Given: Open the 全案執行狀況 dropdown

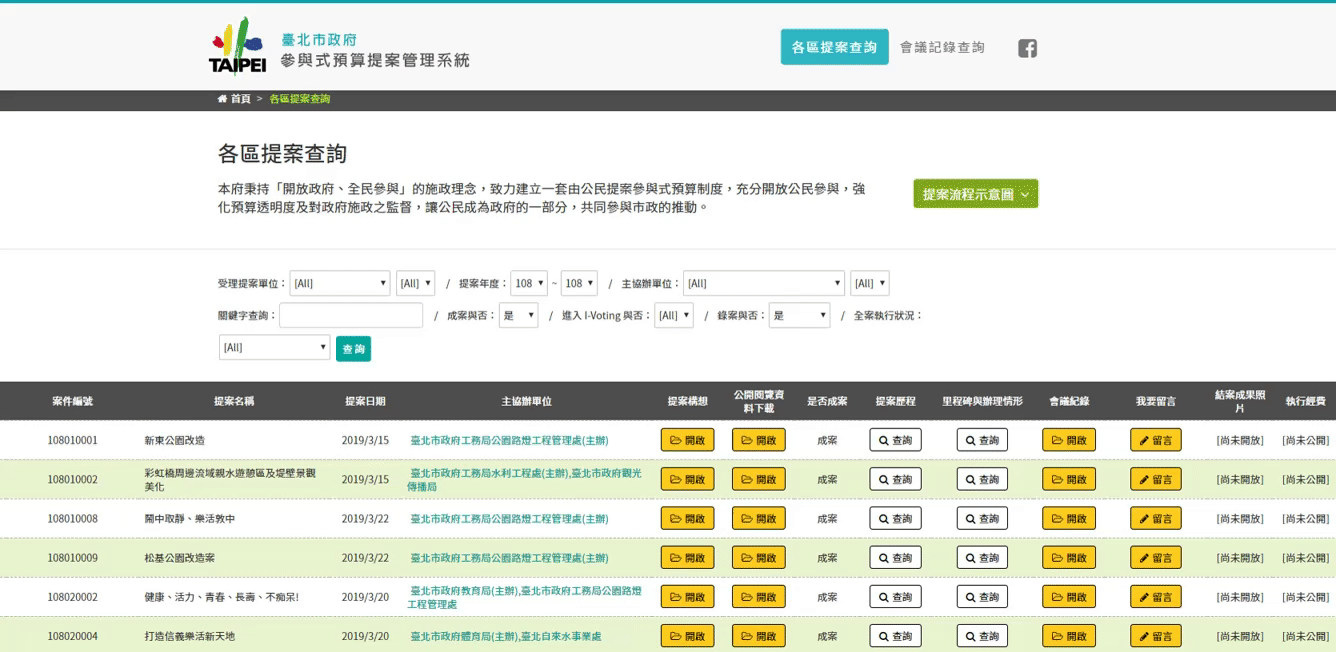Looking at the screenshot, I should (274, 347).
